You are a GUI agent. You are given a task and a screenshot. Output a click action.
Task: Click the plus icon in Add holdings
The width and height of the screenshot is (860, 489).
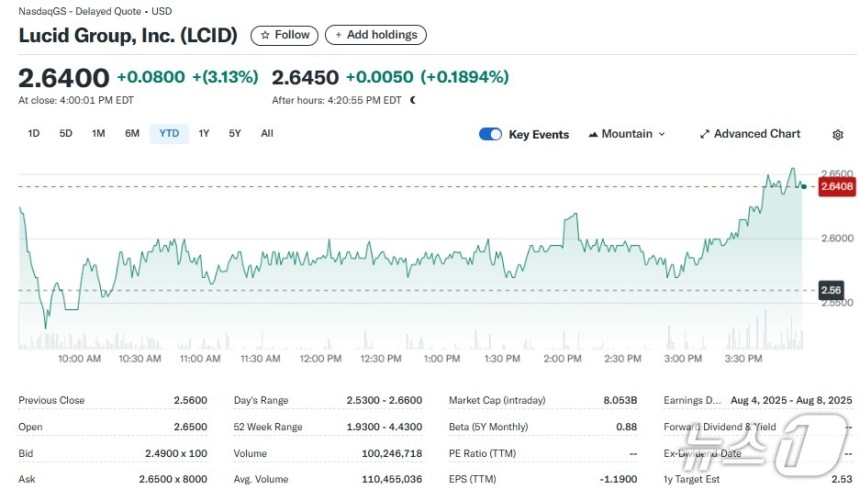(338, 35)
